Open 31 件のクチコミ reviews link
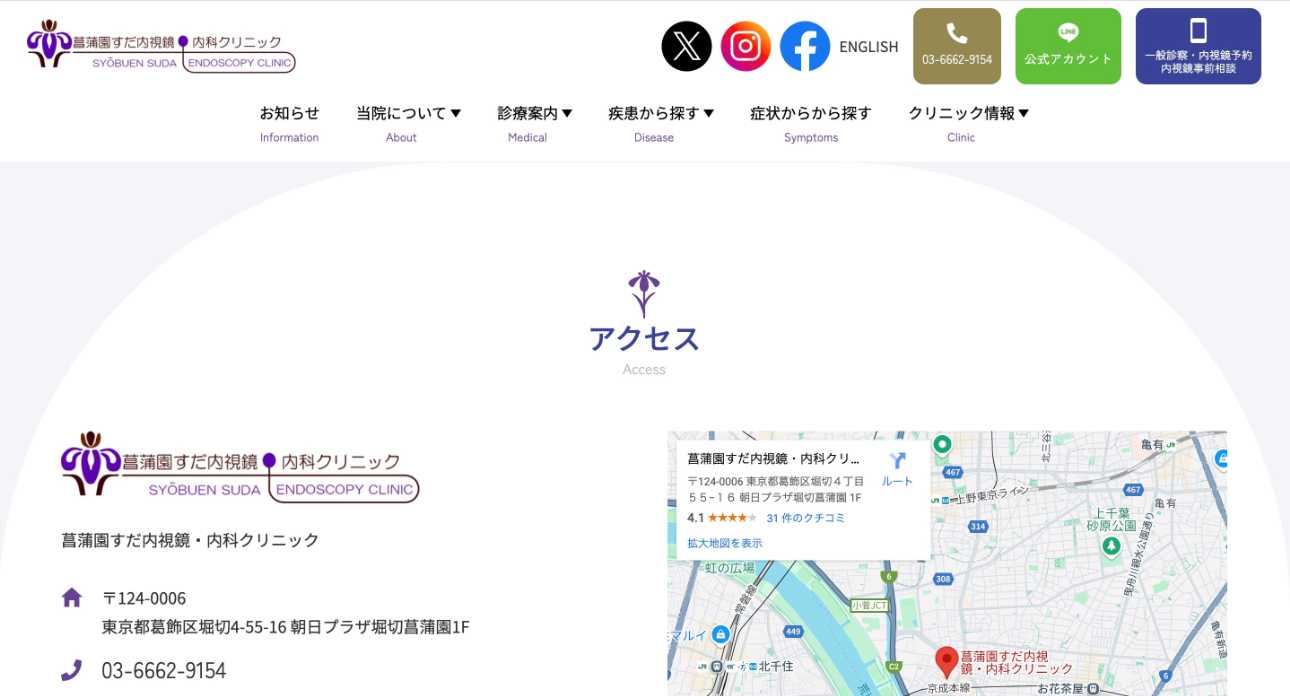The image size is (1290, 696). (805, 518)
